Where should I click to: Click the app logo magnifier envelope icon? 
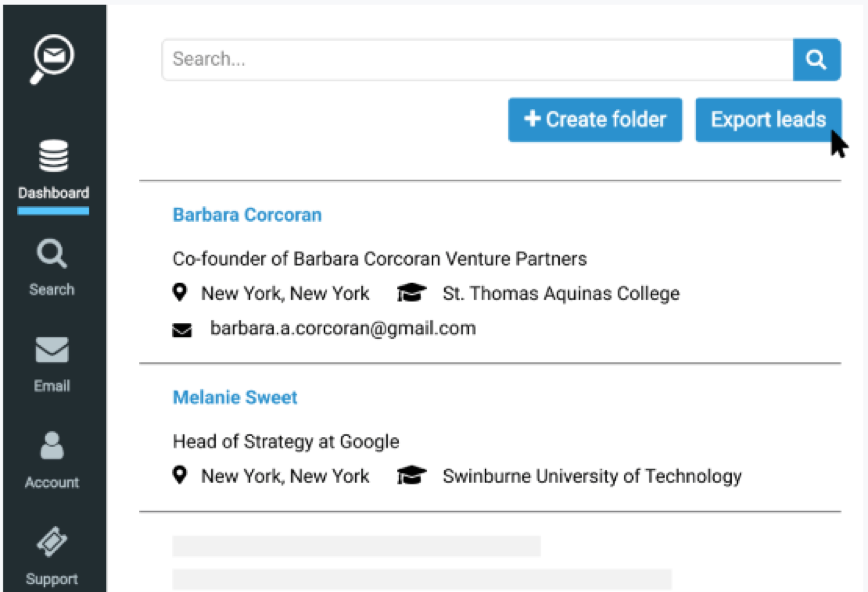[52, 62]
